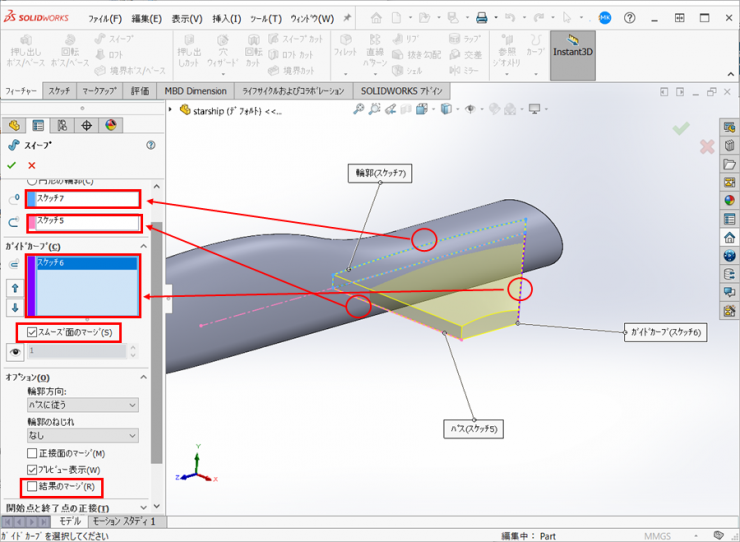Select スケッチ6 in guide curve list
740x542 pixels.
[87, 264]
